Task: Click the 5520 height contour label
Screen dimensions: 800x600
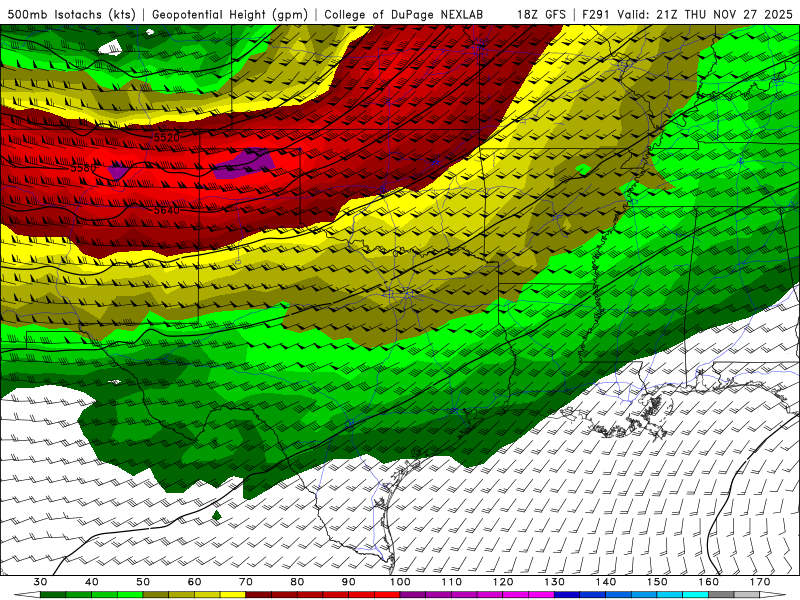Action: tap(167, 138)
